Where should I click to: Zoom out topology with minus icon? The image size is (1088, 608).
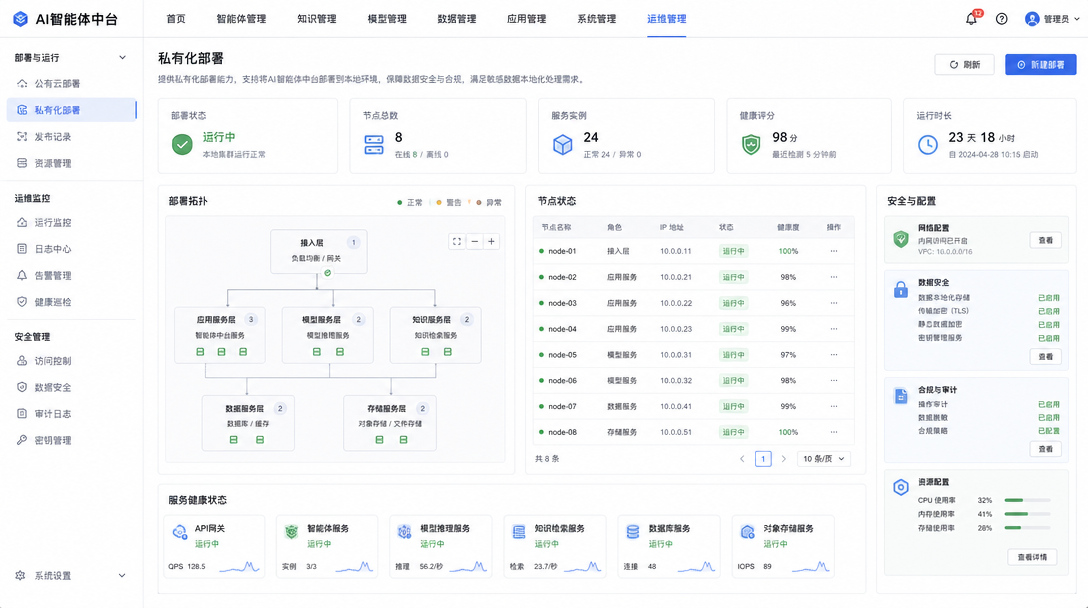(475, 242)
